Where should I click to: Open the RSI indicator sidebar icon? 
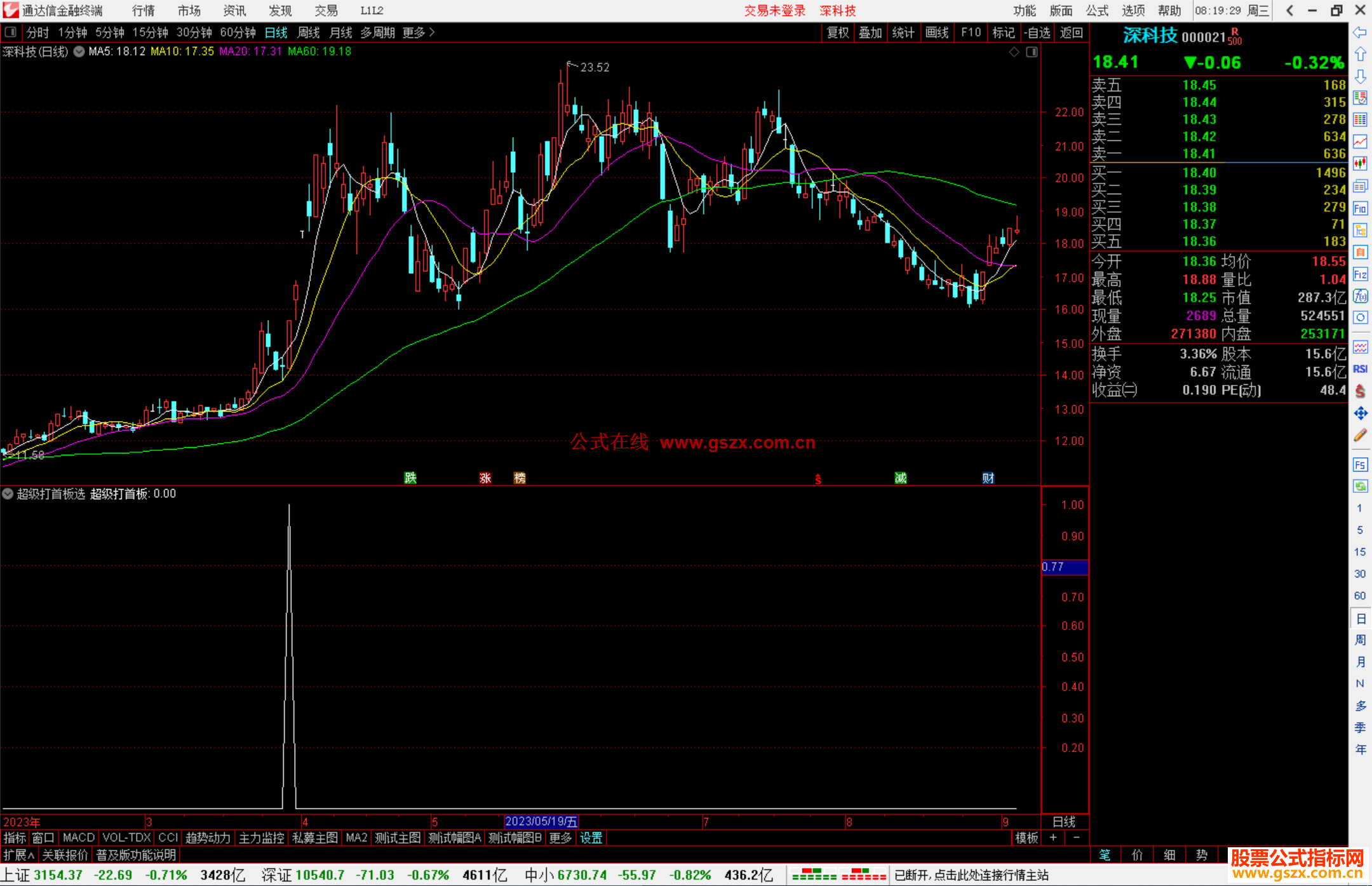point(1360,369)
